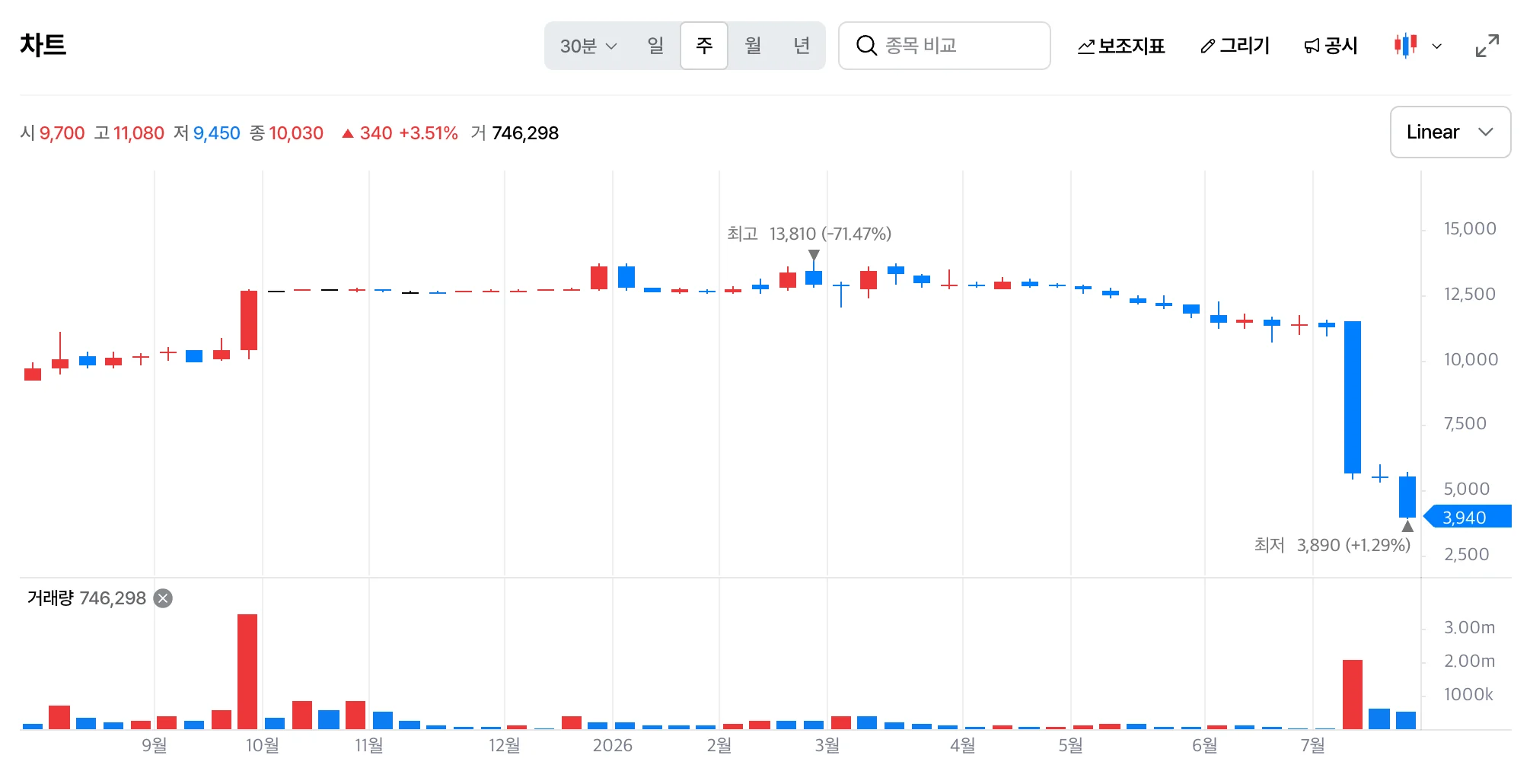1530x784 pixels.
Task: Click the low price value 9,450
Action: click(217, 133)
